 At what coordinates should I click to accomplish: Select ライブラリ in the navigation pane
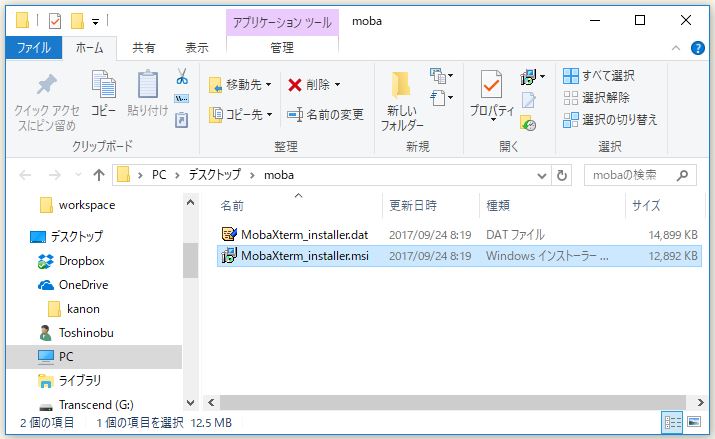pyautogui.click(x=69, y=381)
